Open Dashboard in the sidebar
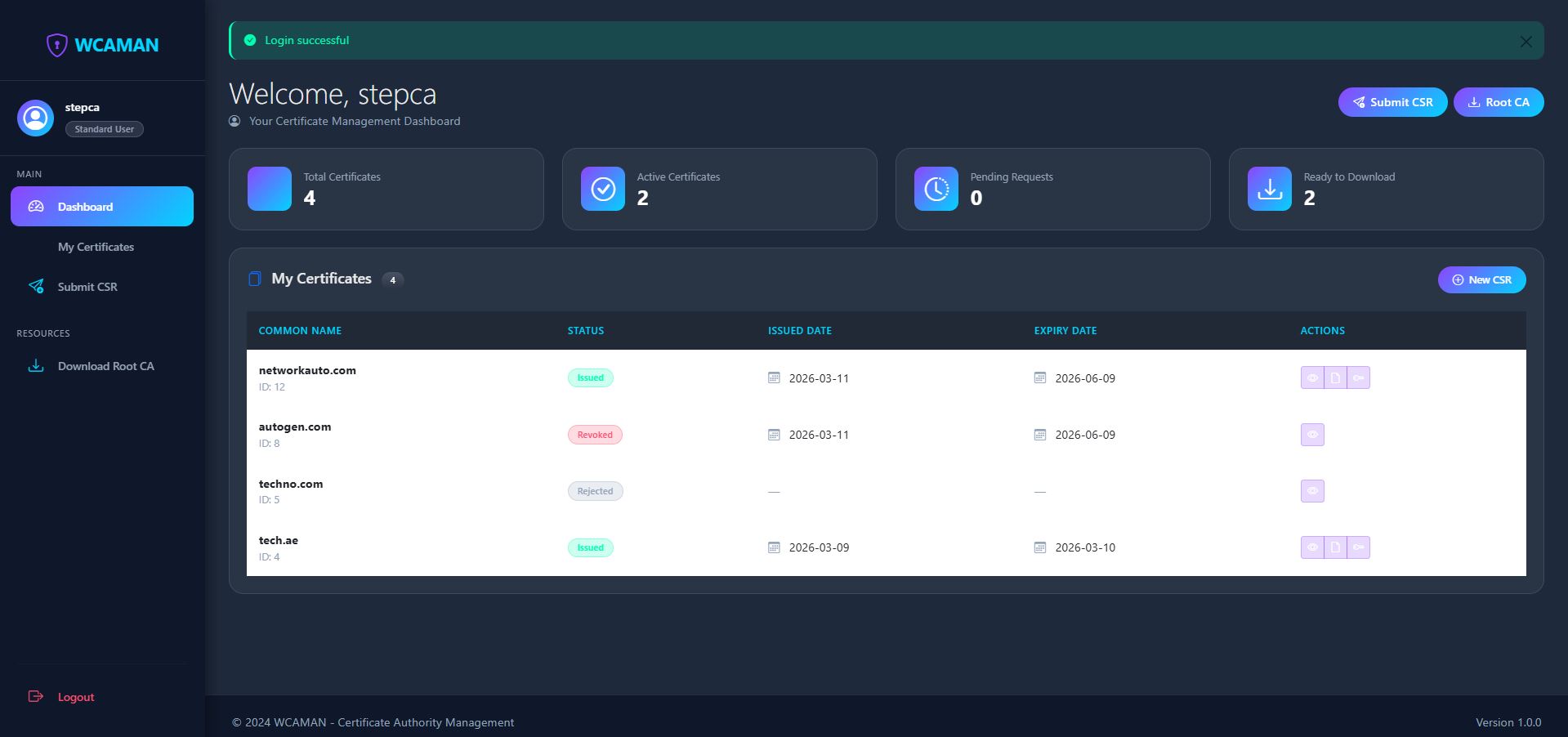Screen dimensions: 1568x737 click(x=102, y=207)
